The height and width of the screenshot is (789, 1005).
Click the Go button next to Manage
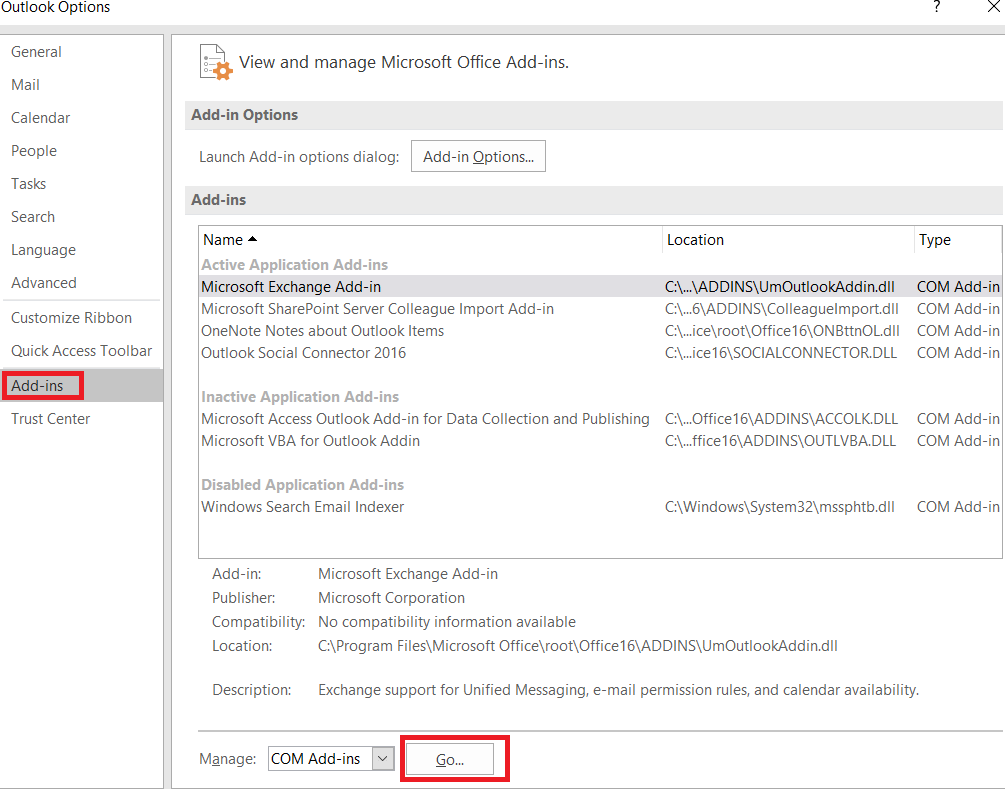pyautogui.click(x=450, y=760)
